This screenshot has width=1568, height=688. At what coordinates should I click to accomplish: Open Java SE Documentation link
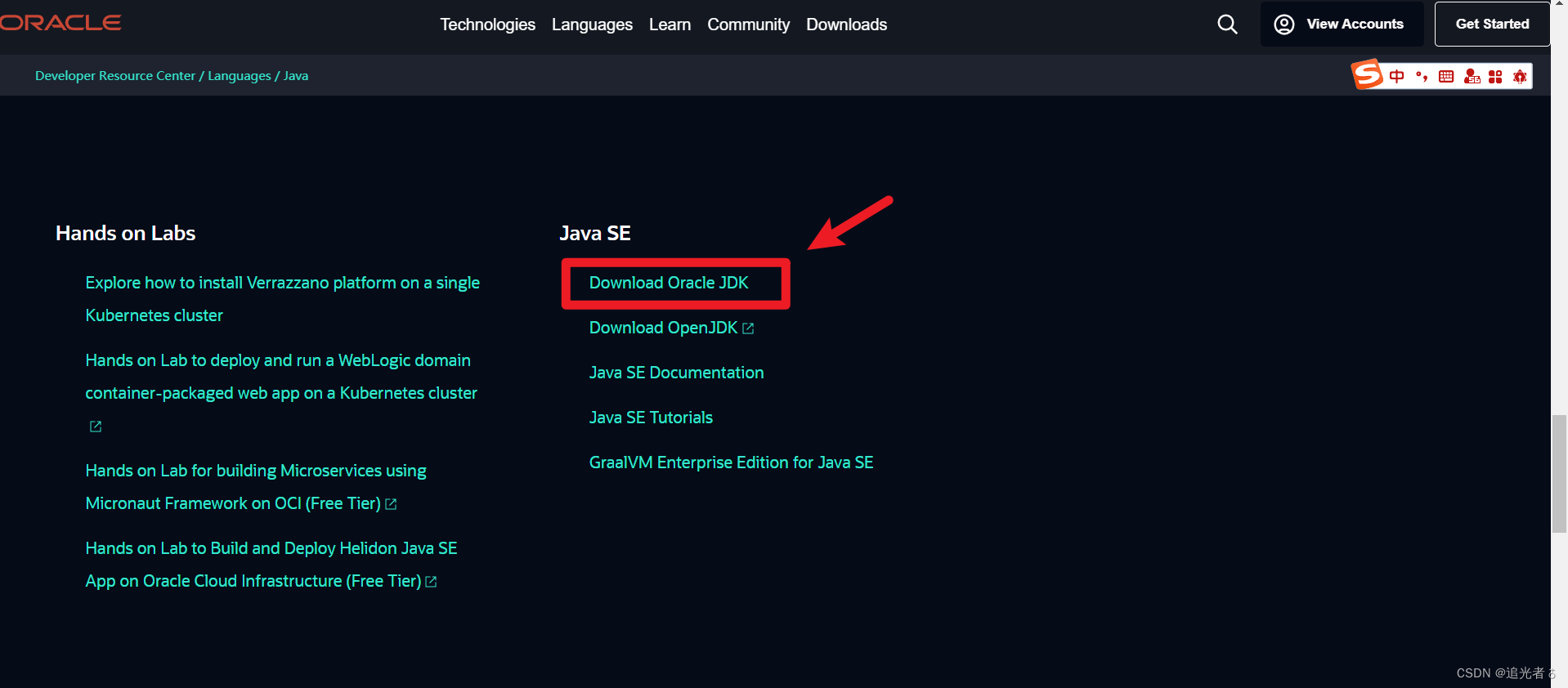(676, 373)
